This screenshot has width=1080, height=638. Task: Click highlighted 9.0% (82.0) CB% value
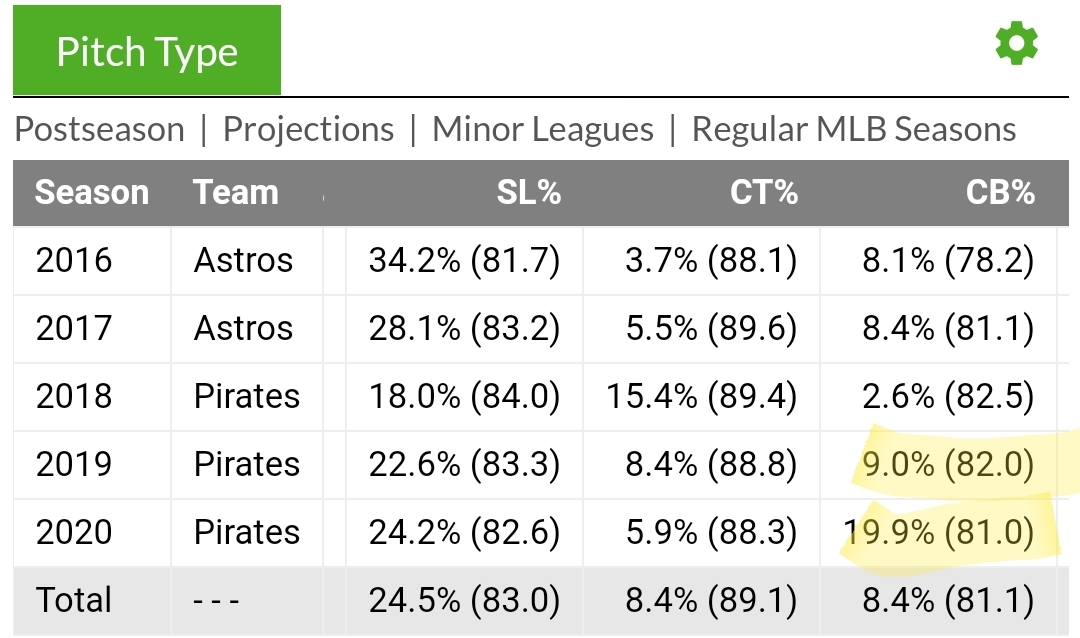pyautogui.click(x=947, y=464)
